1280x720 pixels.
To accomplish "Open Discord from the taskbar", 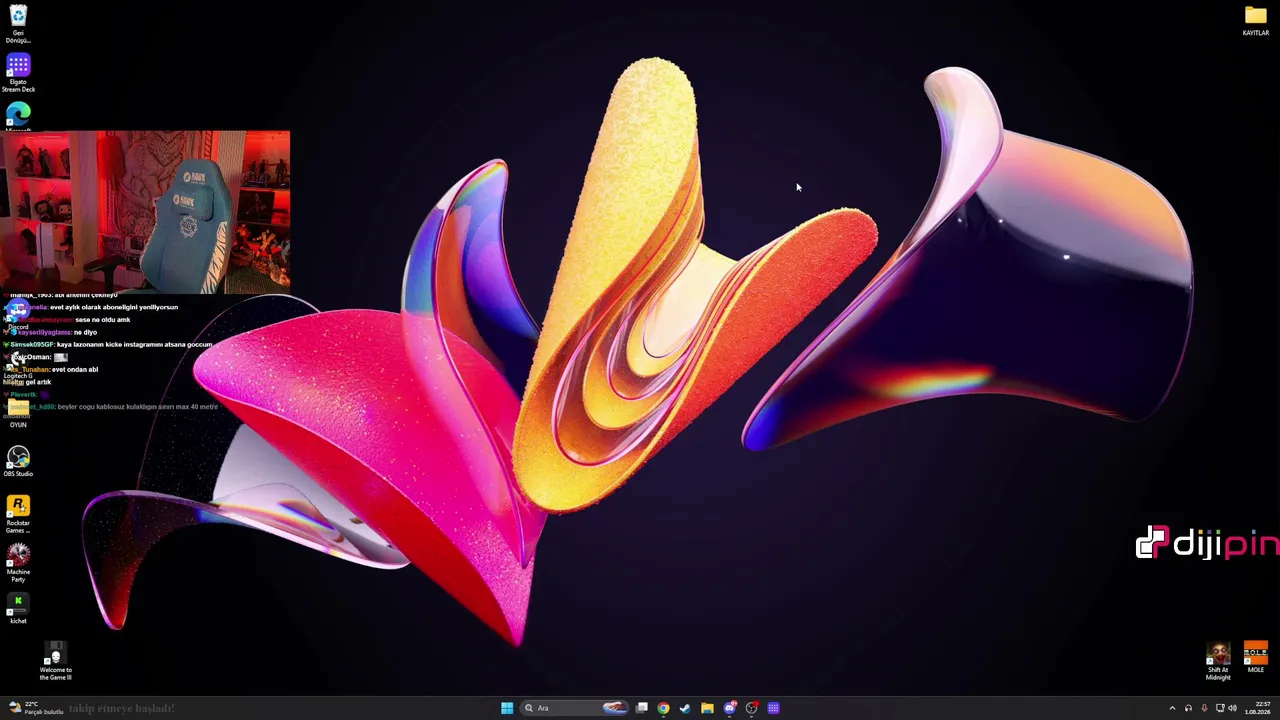I will pyautogui.click(x=730, y=708).
